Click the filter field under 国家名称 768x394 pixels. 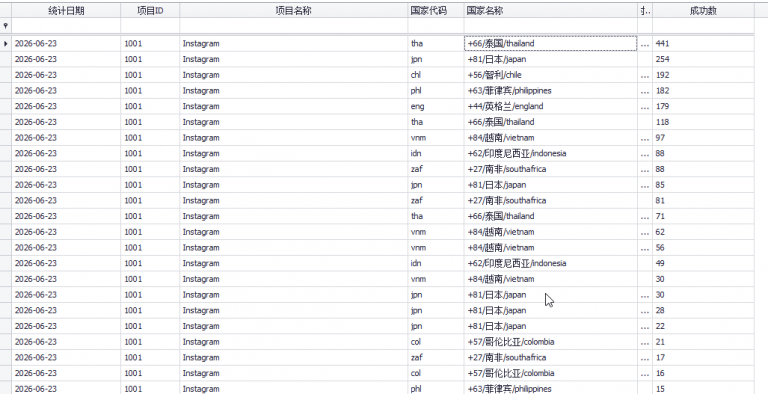point(551,25)
